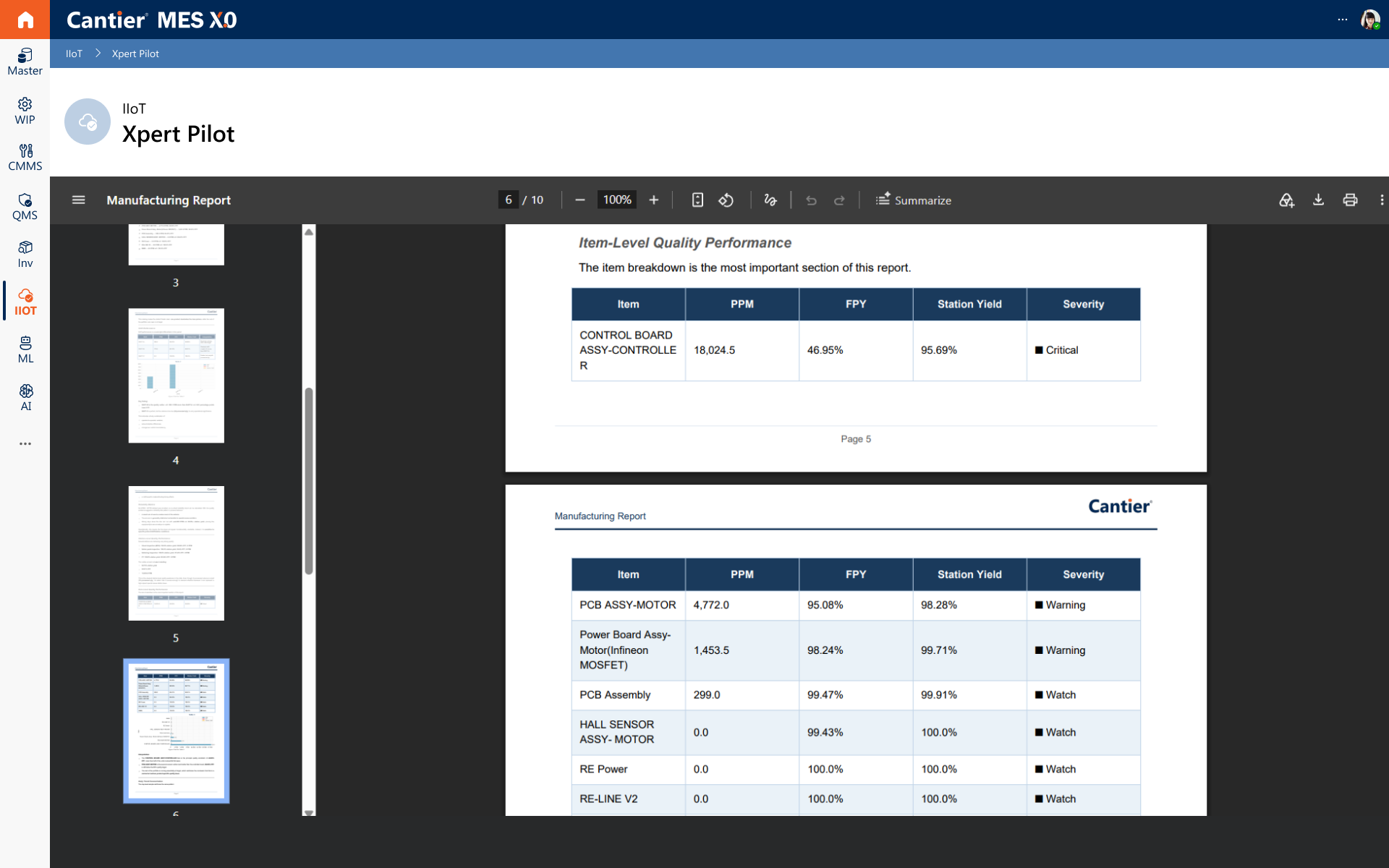This screenshot has height=868, width=1389.
Task: Select page 4 thumbnail
Action: 176,375
